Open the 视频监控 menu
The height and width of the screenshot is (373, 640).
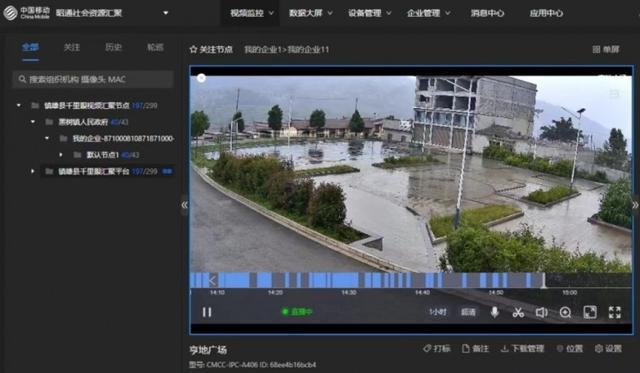click(251, 13)
